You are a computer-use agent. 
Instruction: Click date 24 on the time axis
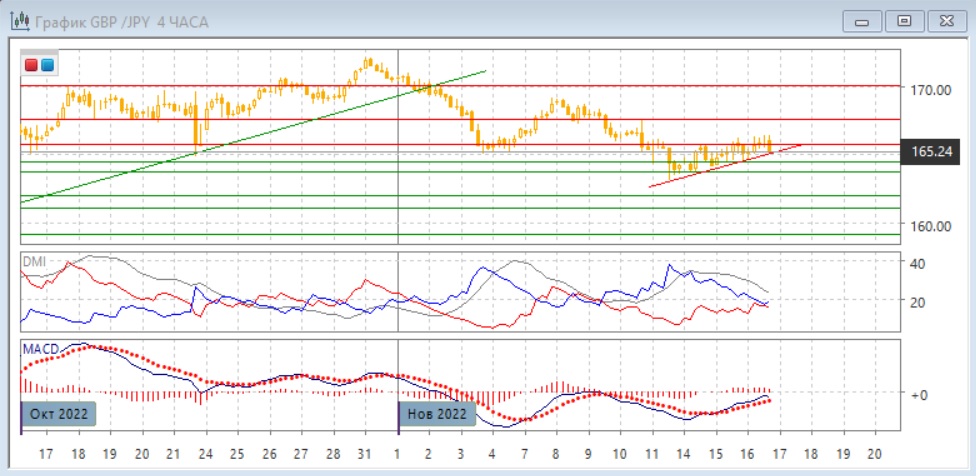205,452
